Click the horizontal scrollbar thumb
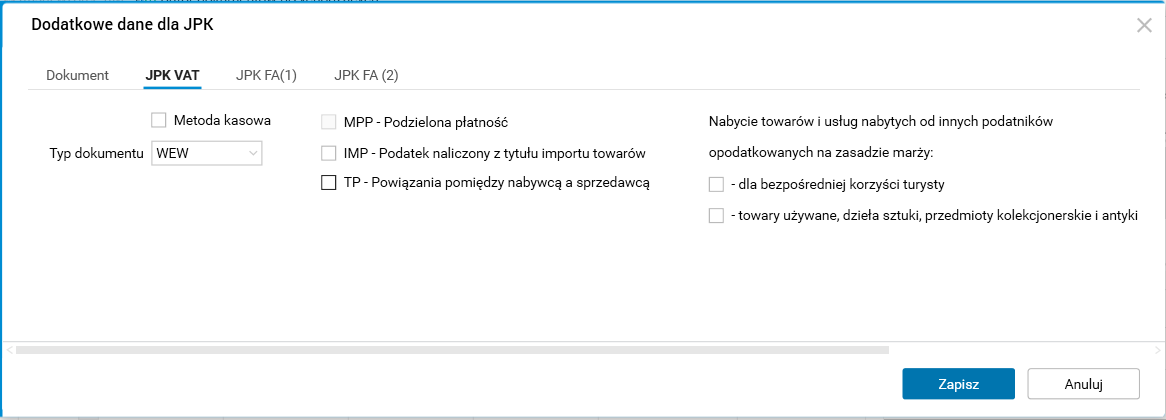The image size is (1166, 420). tap(452, 350)
